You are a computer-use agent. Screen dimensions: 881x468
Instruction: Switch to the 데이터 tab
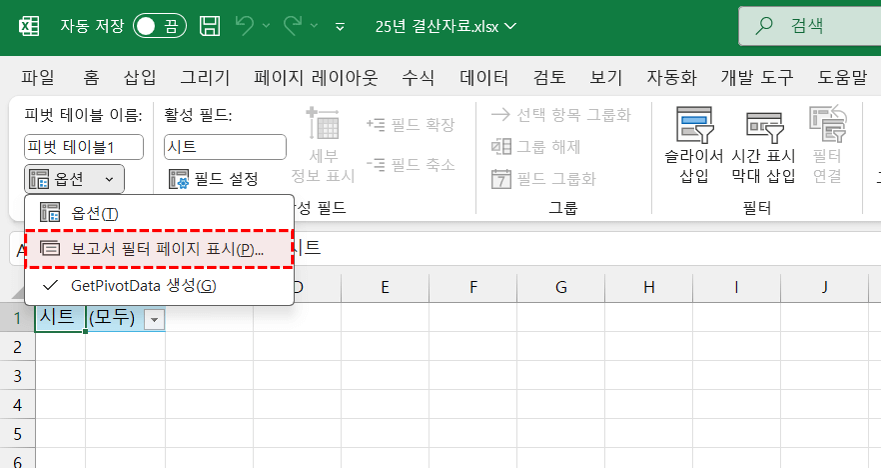click(x=484, y=77)
